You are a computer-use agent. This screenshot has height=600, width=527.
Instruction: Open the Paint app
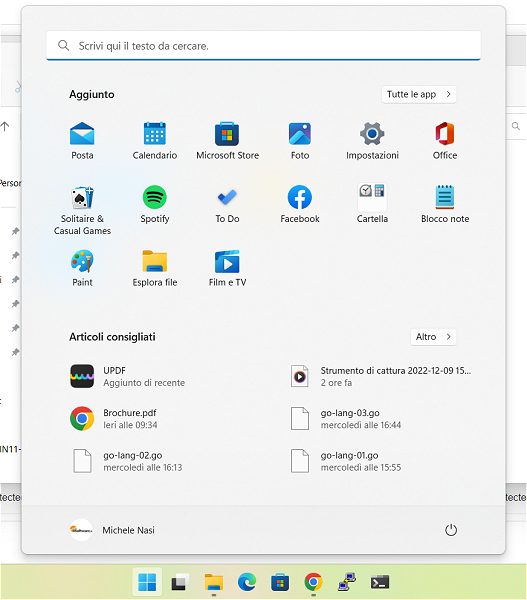[82, 268]
